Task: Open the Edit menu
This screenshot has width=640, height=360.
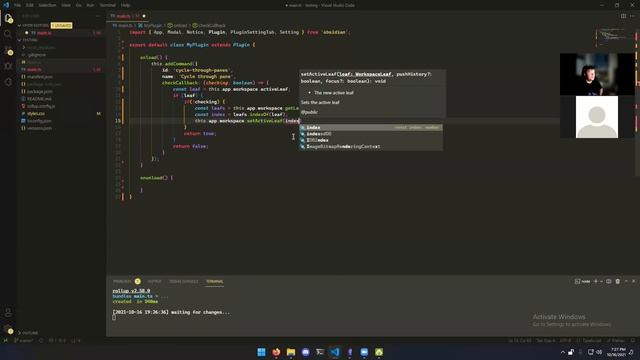Action: pos(30,5)
